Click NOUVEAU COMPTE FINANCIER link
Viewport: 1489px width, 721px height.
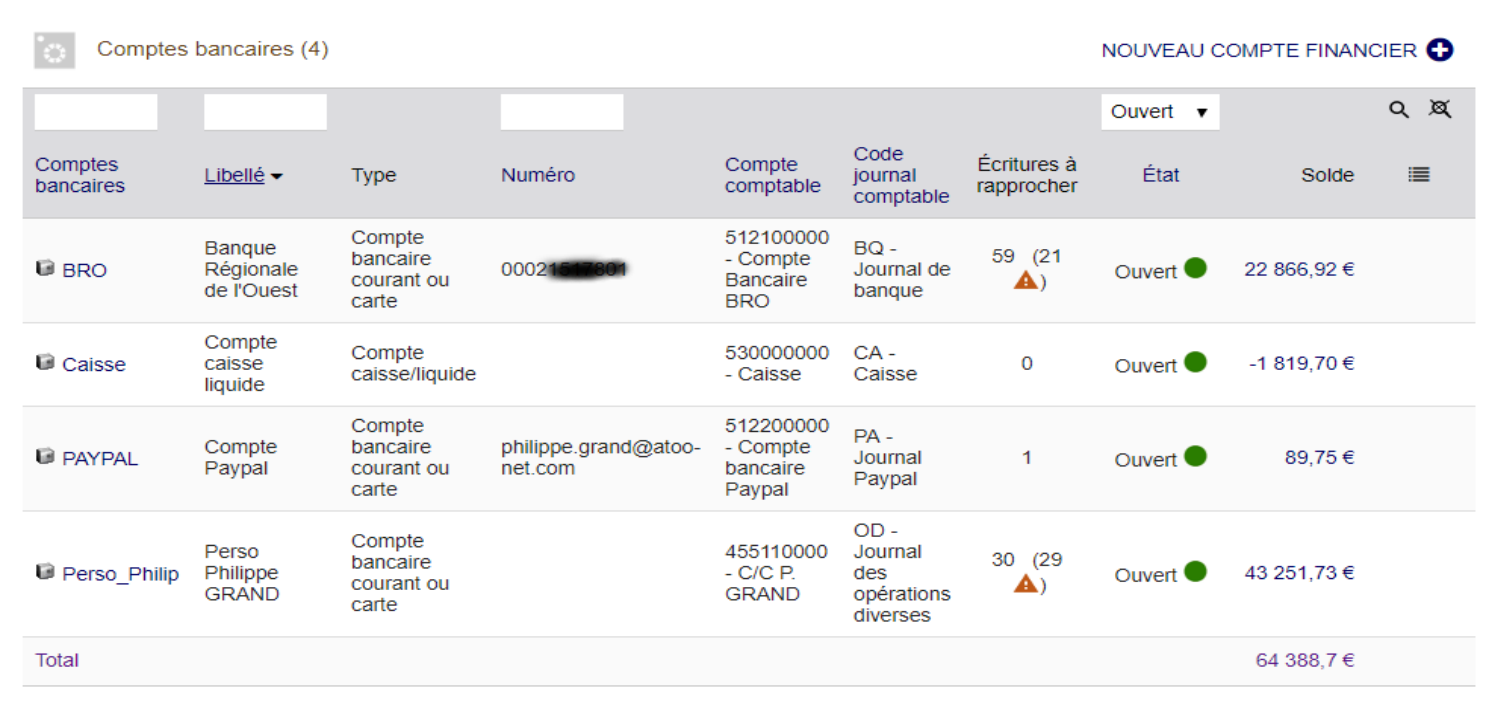1259,50
